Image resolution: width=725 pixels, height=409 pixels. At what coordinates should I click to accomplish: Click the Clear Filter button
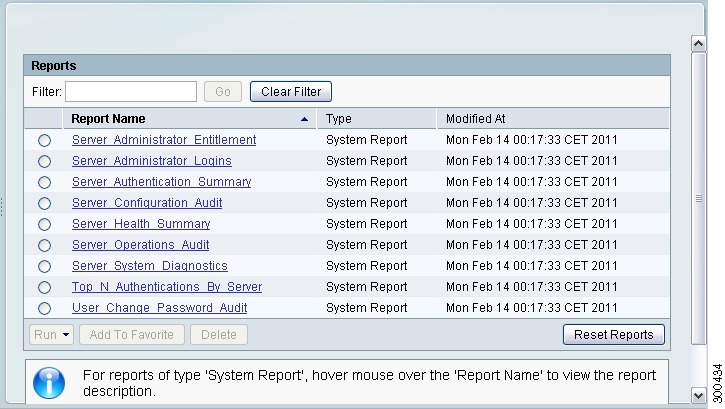coord(291,92)
